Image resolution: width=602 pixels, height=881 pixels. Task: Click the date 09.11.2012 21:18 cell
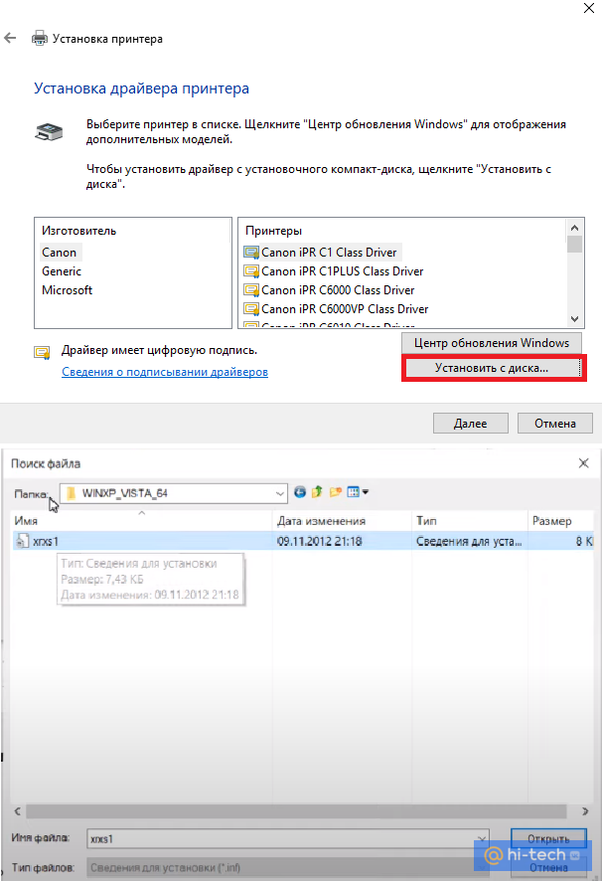click(319, 541)
